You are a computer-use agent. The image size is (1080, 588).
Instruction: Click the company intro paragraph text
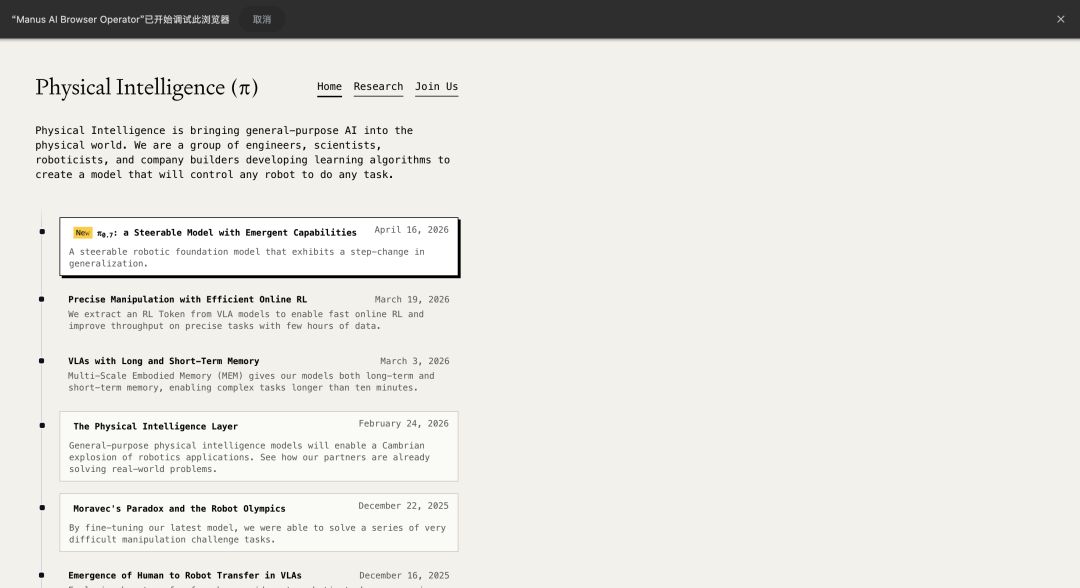[x=242, y=152]
